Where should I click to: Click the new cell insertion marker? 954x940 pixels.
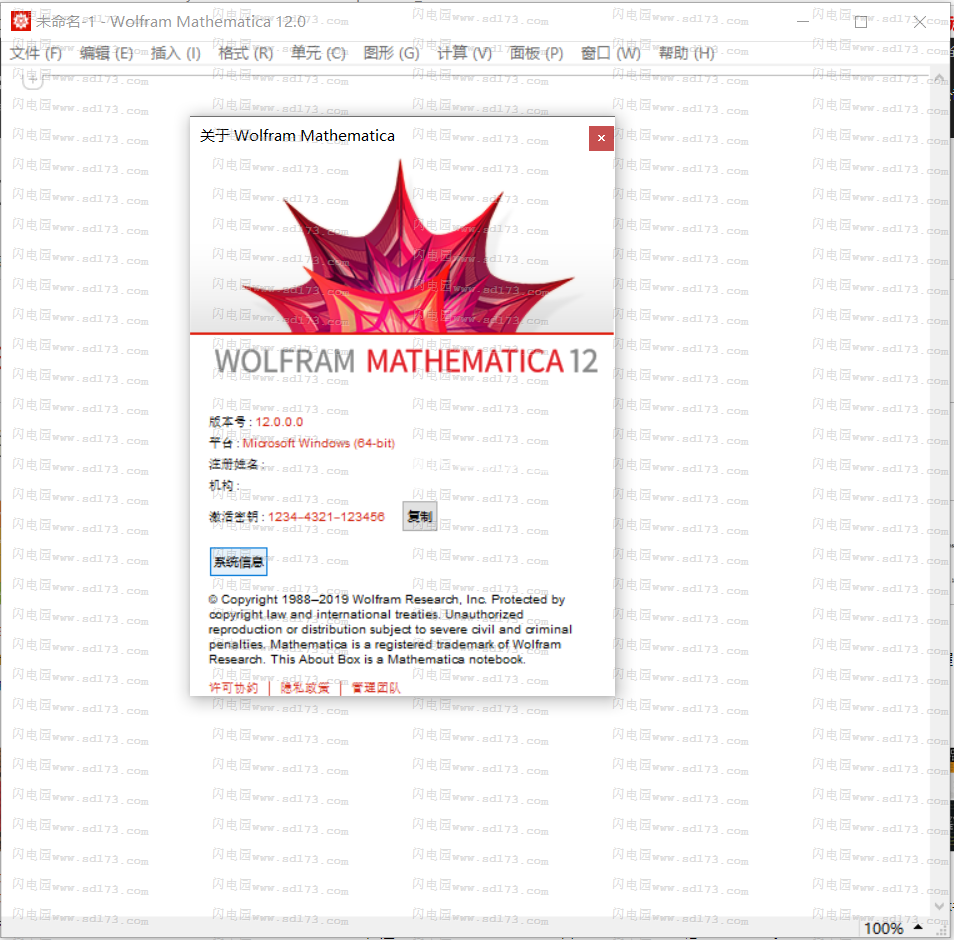coord(33,80)
